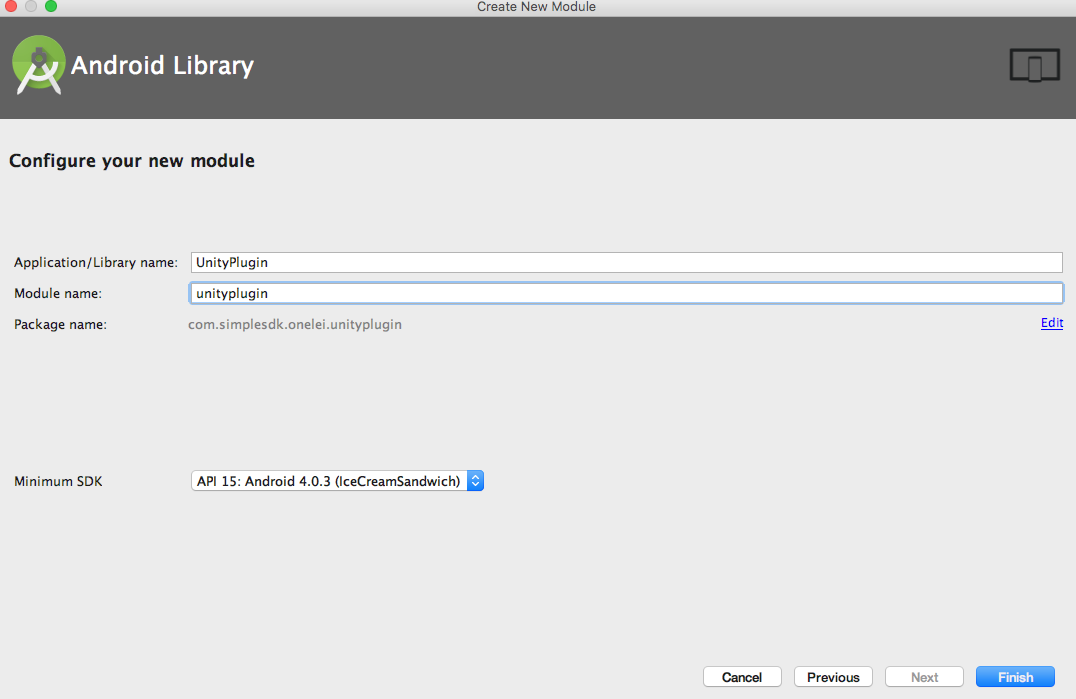The image size is (1076, 699).
Task: Click the package name com.simplesdk.onelei.unityplugin text
Action: click(x=295, y=324)
